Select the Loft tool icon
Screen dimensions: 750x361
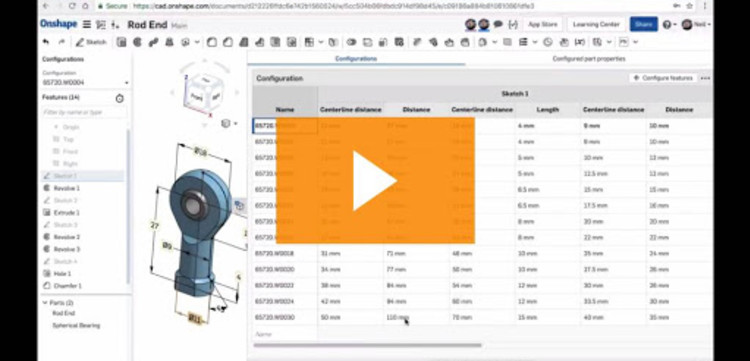169,42
